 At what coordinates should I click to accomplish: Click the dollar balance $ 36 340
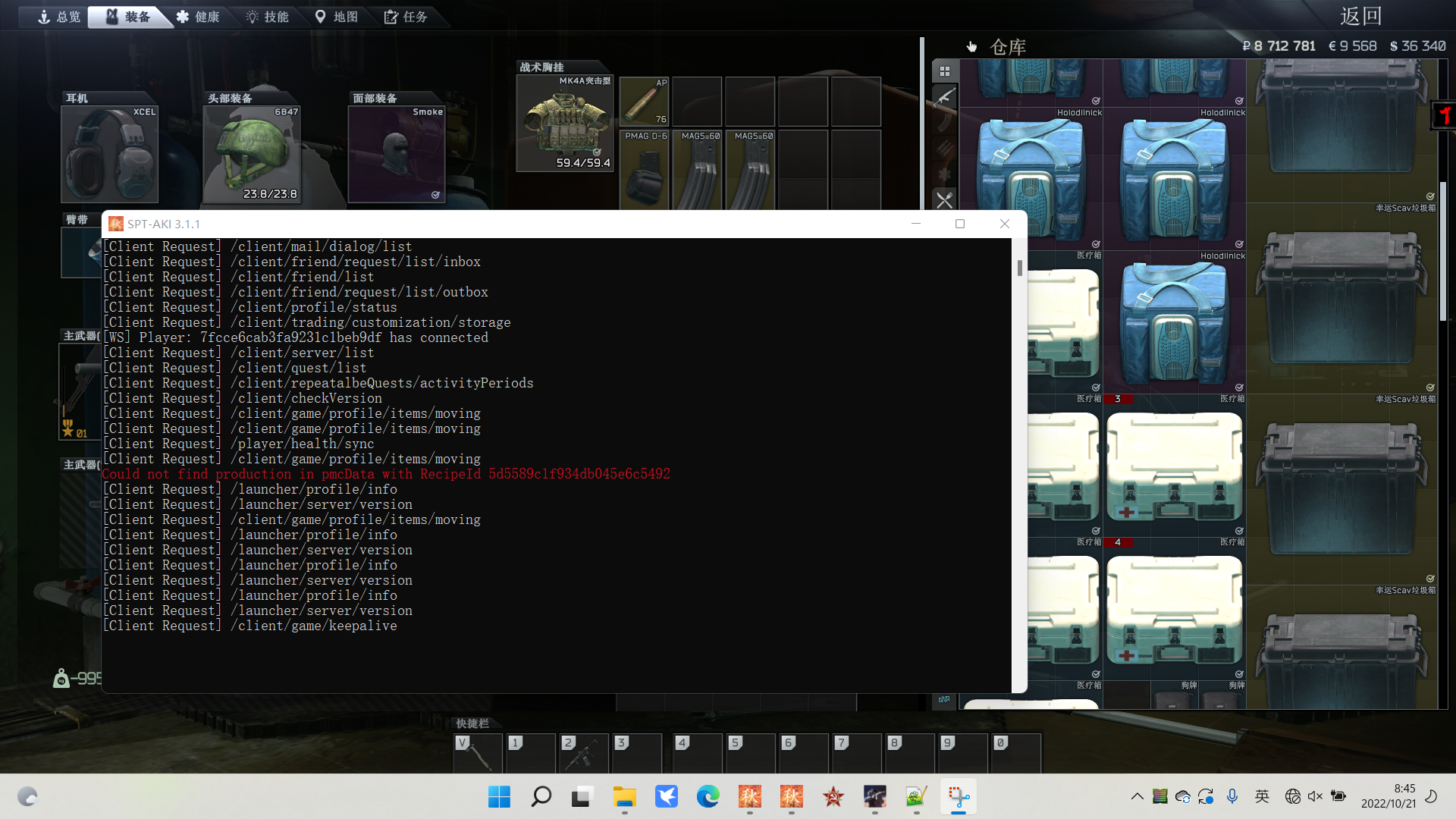pos(1417,46)
